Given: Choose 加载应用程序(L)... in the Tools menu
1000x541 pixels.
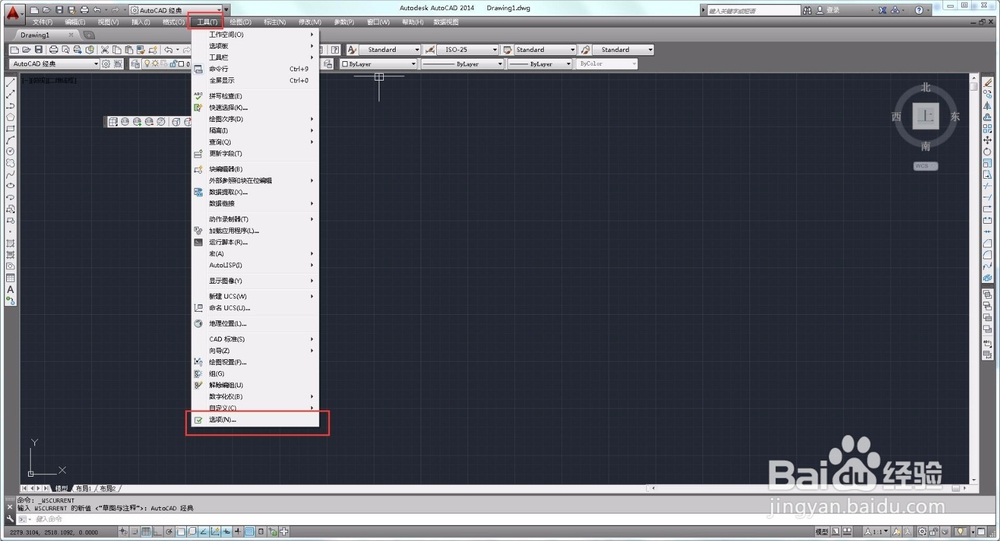Looking at the screenshot, I should coord(255,231).
